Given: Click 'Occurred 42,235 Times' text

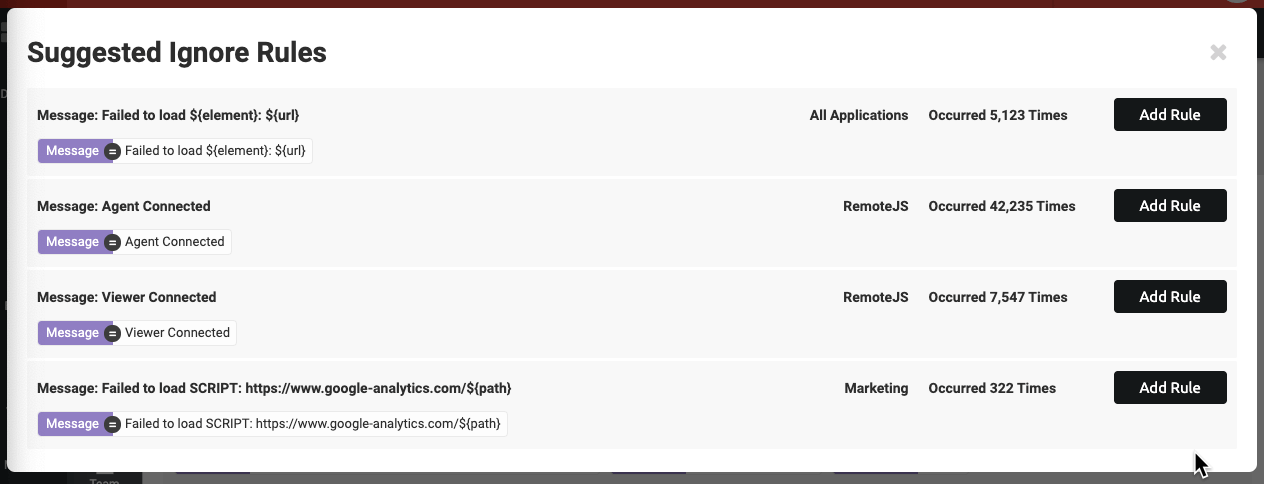Looking at the screenshot, I should (1002, 206).
